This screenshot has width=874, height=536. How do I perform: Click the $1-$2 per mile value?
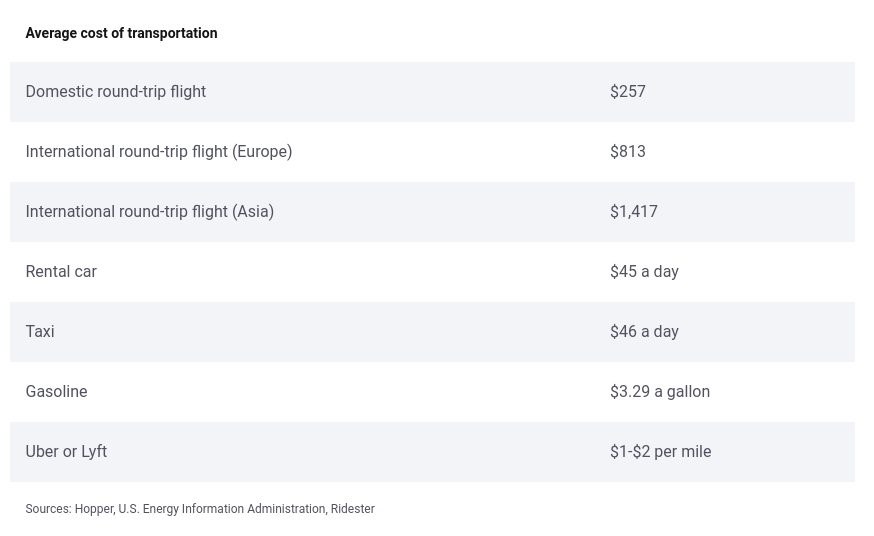[x=661, y=451]
